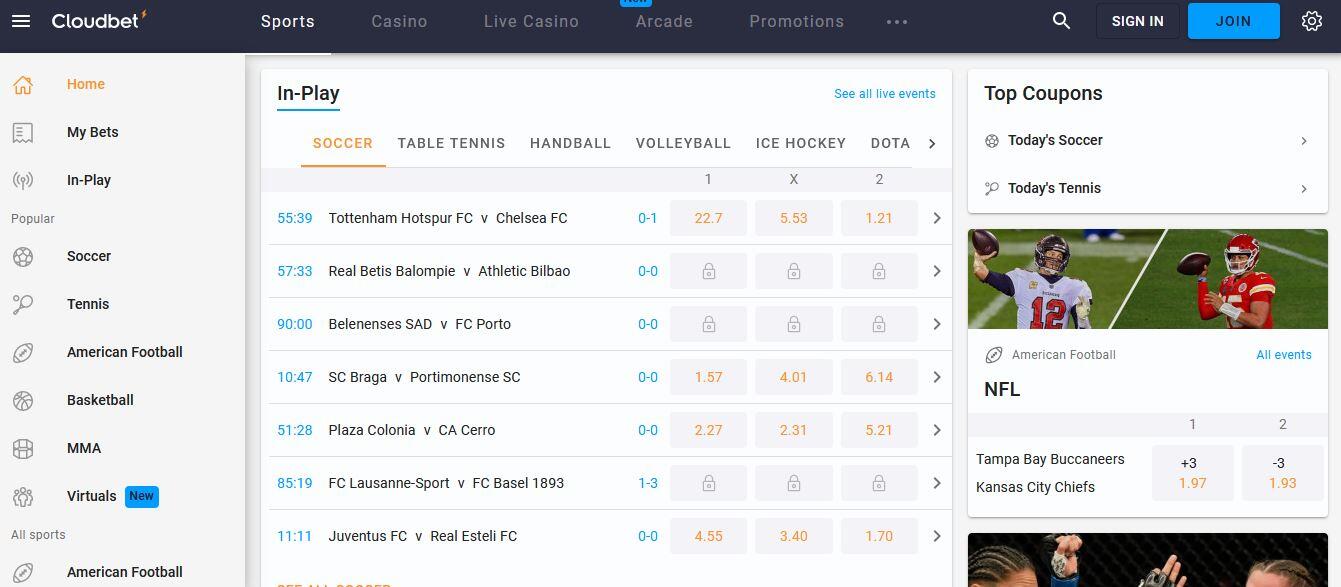Click the My Bets receipt icon

23,133
